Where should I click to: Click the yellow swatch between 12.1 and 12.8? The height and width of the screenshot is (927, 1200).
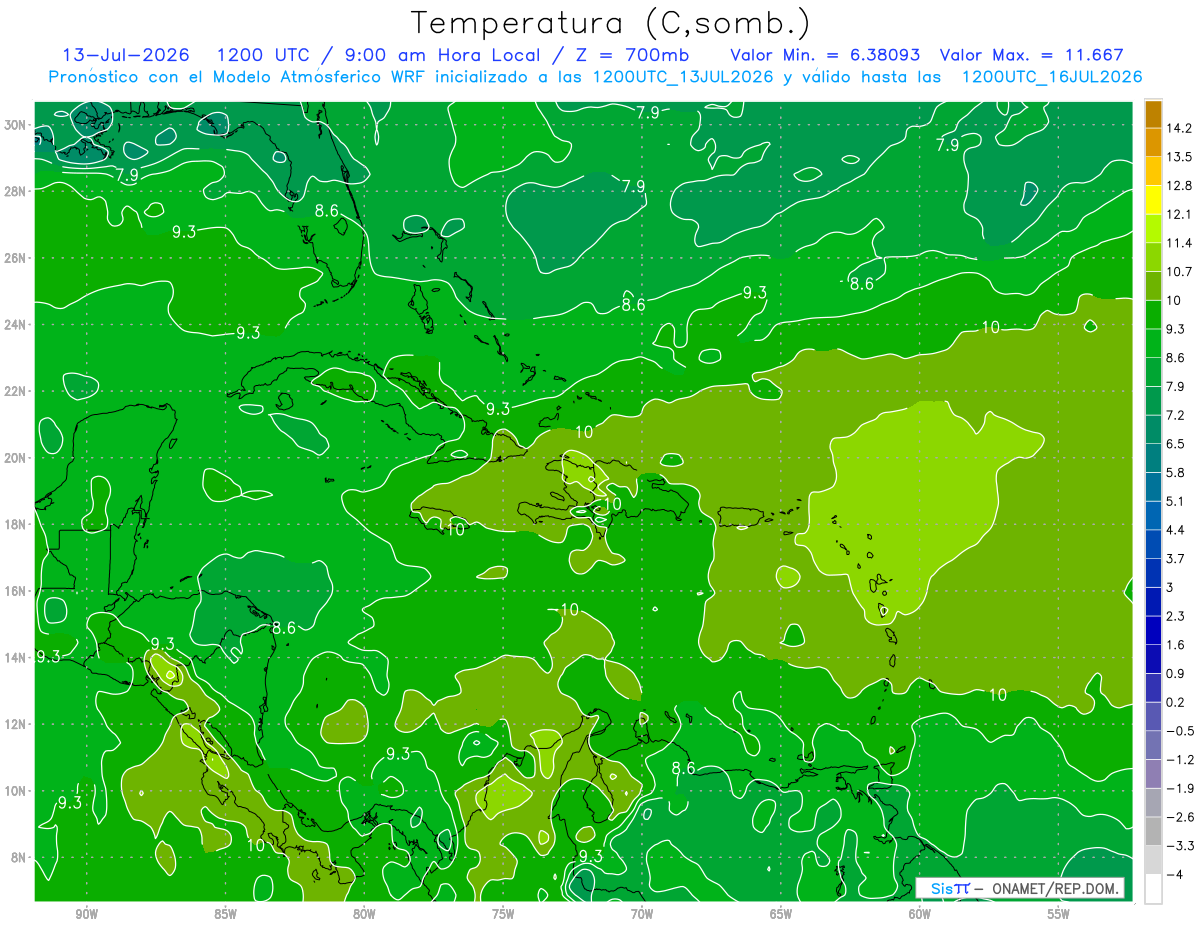coord(1153,200)
